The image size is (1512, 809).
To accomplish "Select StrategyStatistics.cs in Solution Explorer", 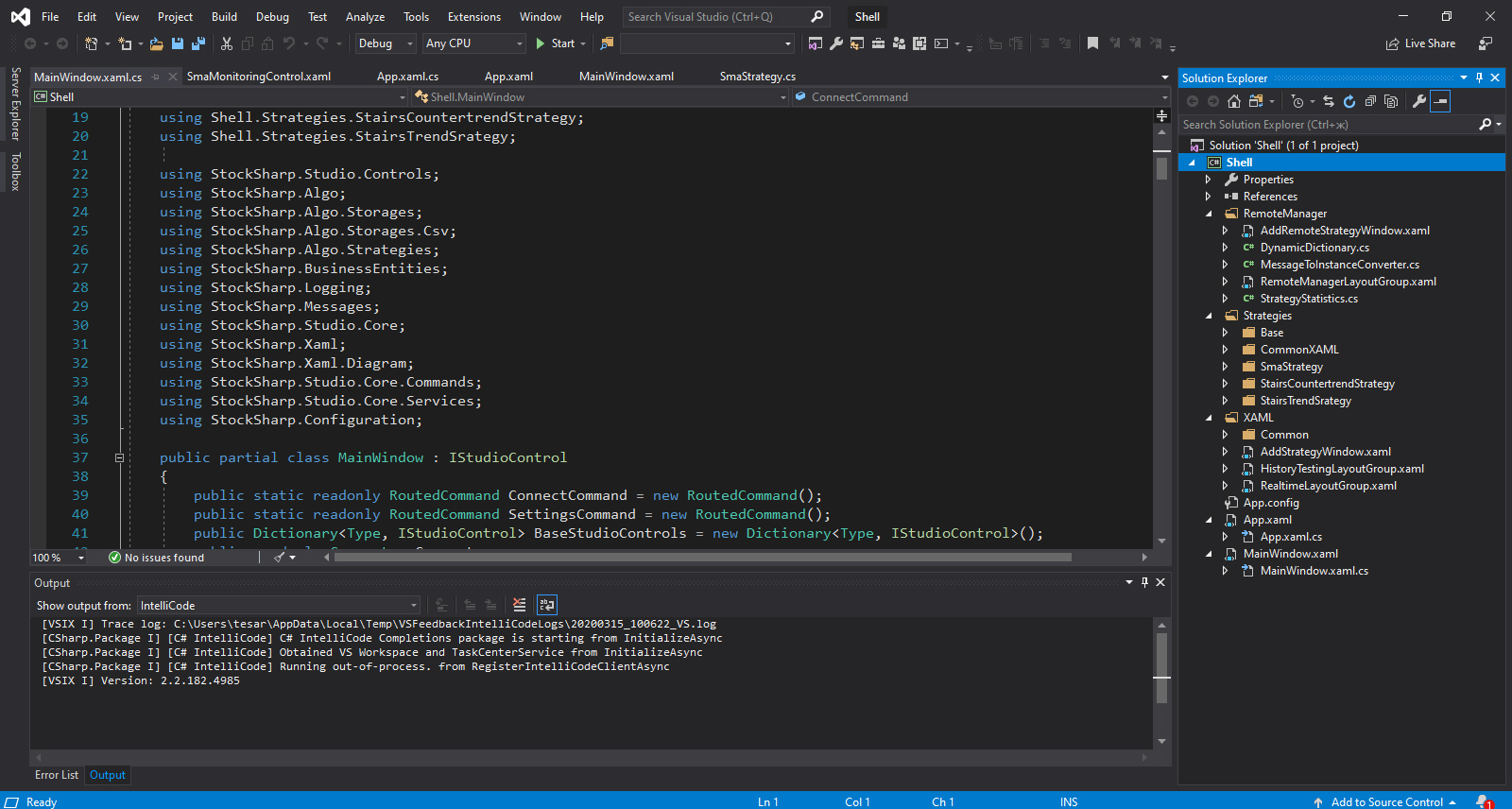I will (1308, 299).
